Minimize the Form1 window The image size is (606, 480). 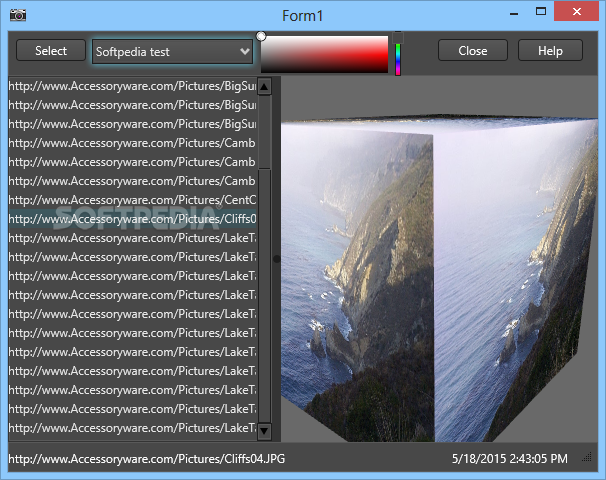514,14
